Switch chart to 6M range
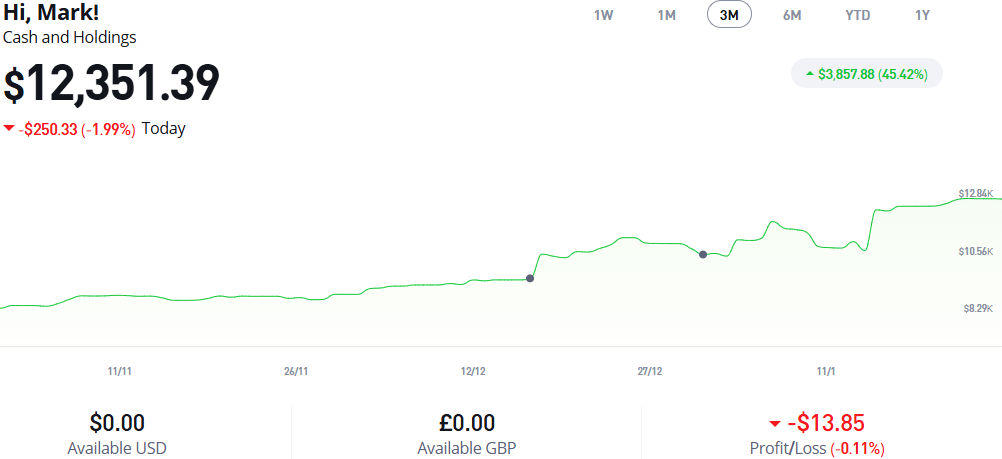 [792, 15]
